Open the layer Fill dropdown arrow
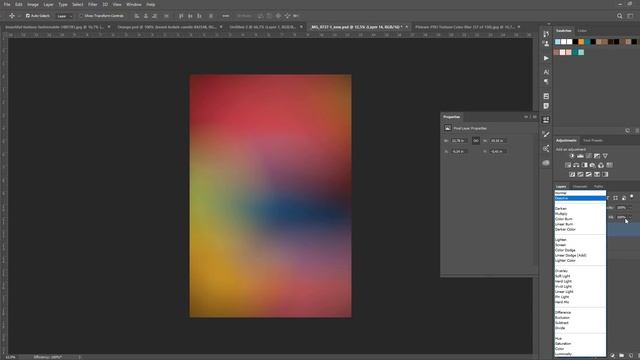This screenshot has height=360, width=640. 630,217
